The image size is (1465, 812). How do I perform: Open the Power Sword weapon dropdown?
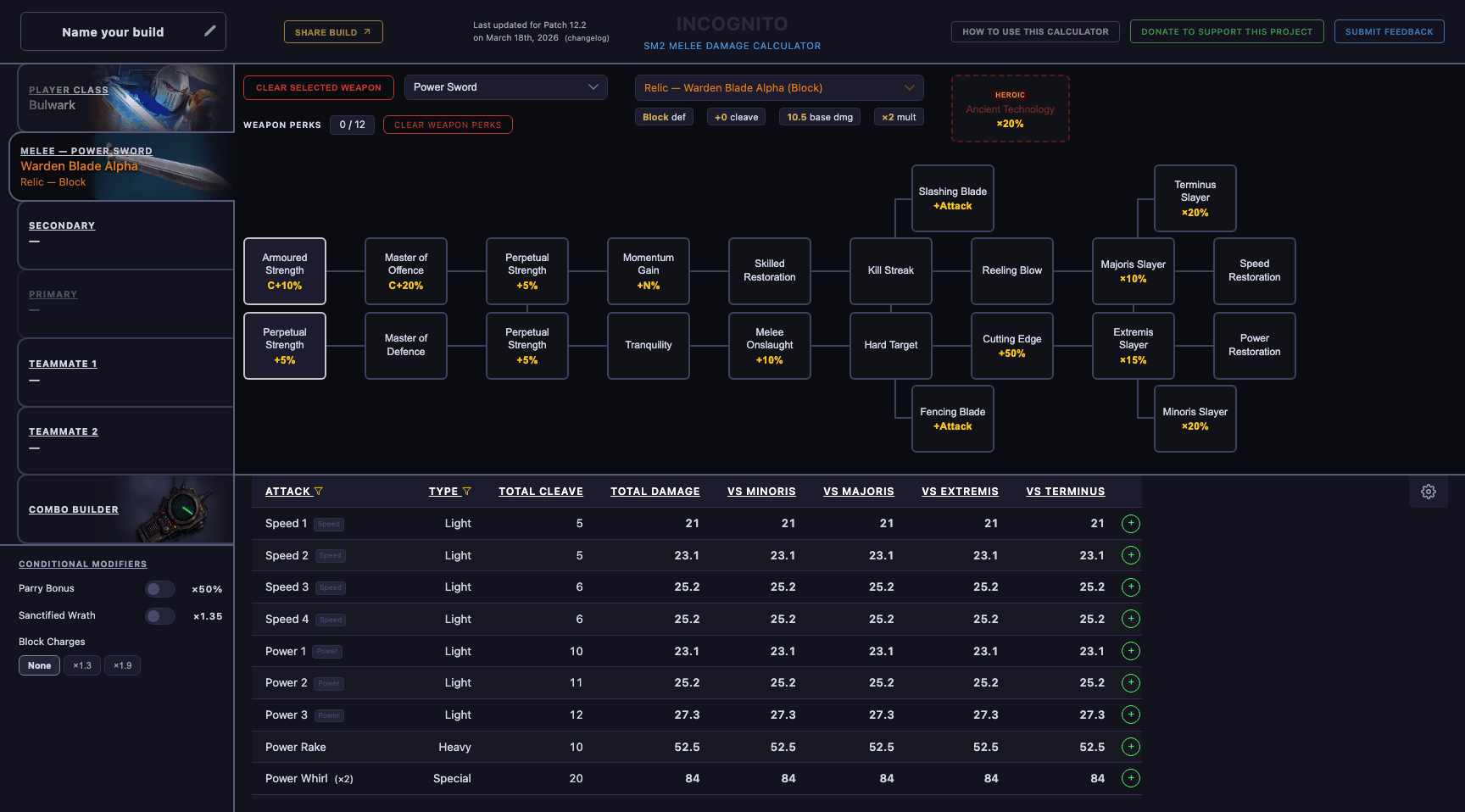point(505,86)
